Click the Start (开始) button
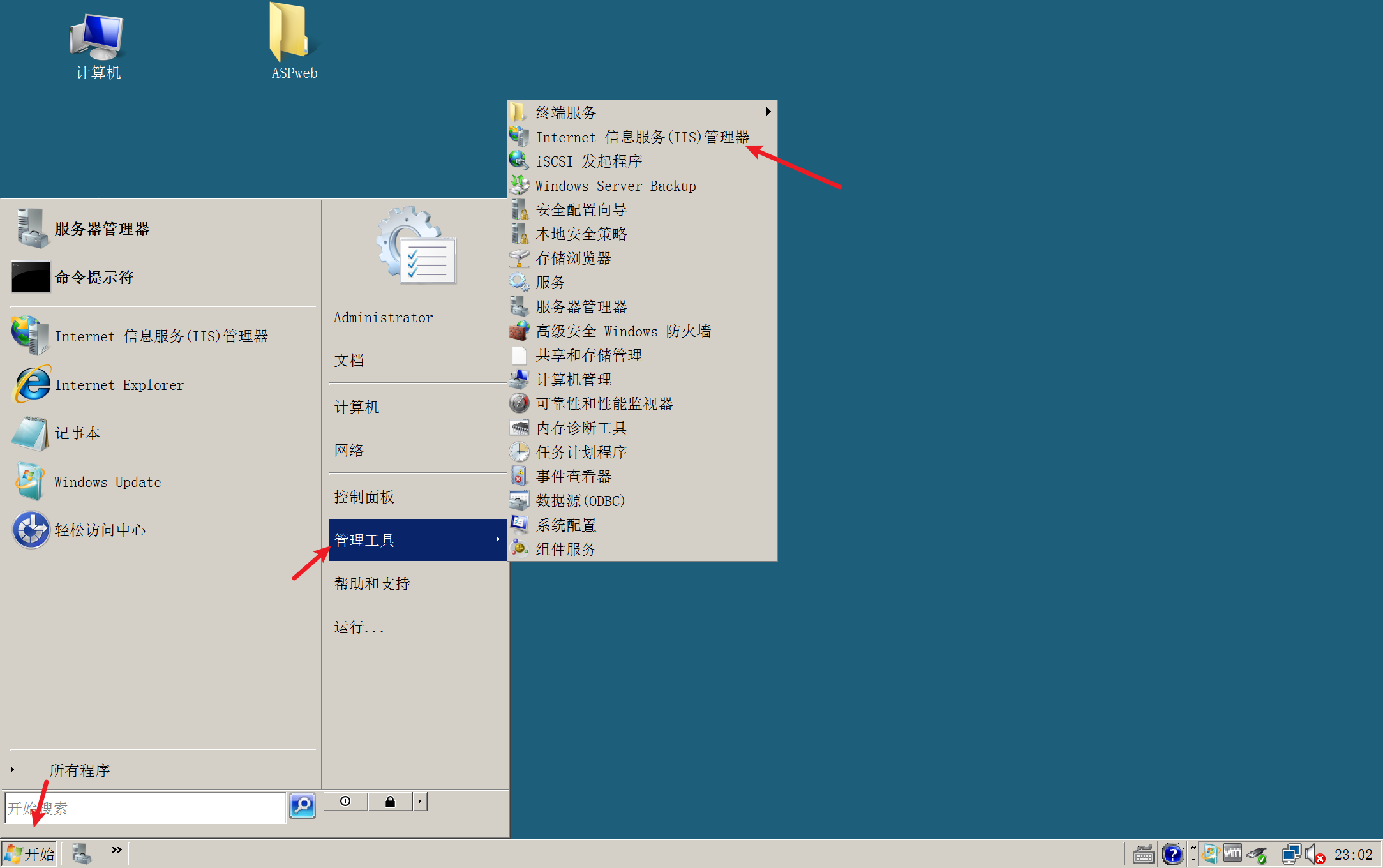1383x868 pixels. [x=29, y=854]
